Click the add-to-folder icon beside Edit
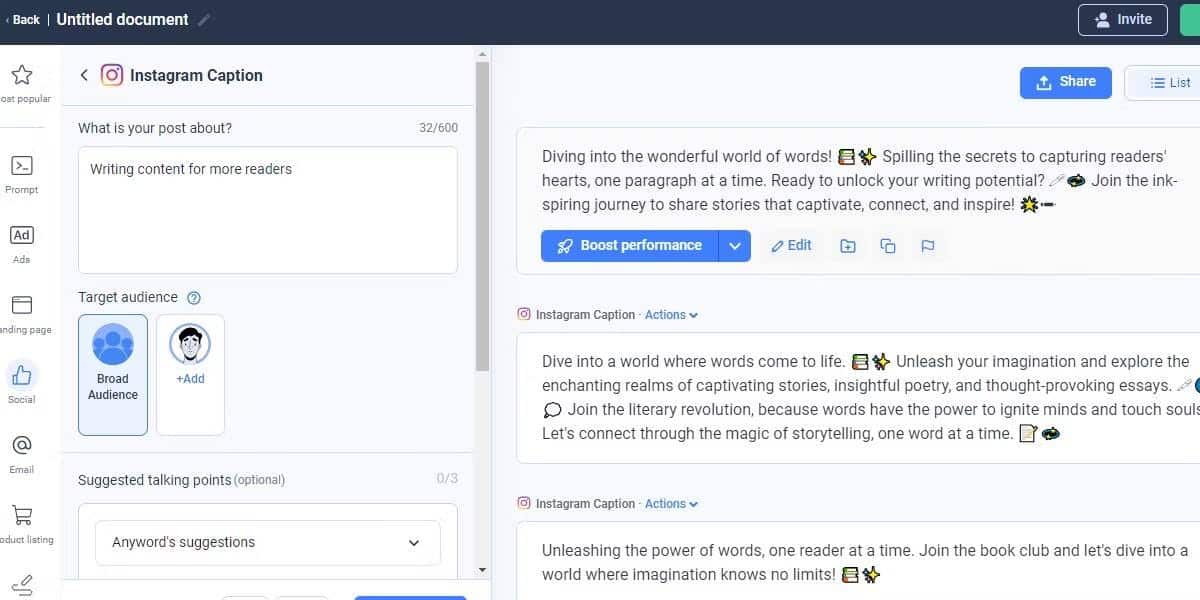 click(x=848, y=246)
